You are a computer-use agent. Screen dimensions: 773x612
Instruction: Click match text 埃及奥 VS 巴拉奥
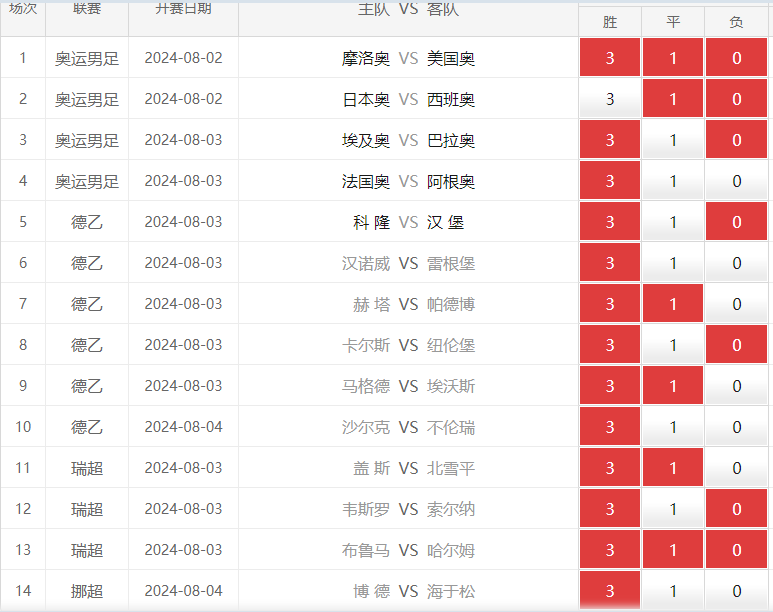408,141
